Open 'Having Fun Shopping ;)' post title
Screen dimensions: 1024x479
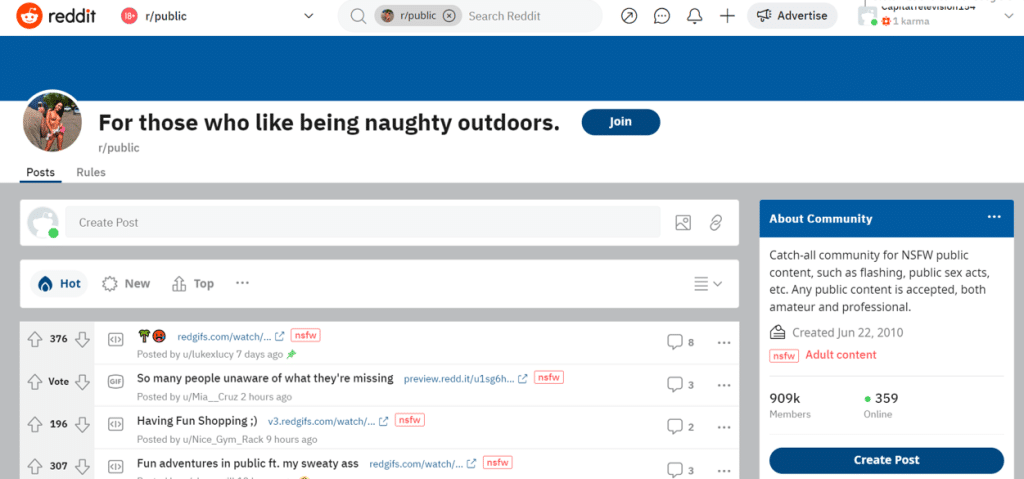click(x=197, y=420)
